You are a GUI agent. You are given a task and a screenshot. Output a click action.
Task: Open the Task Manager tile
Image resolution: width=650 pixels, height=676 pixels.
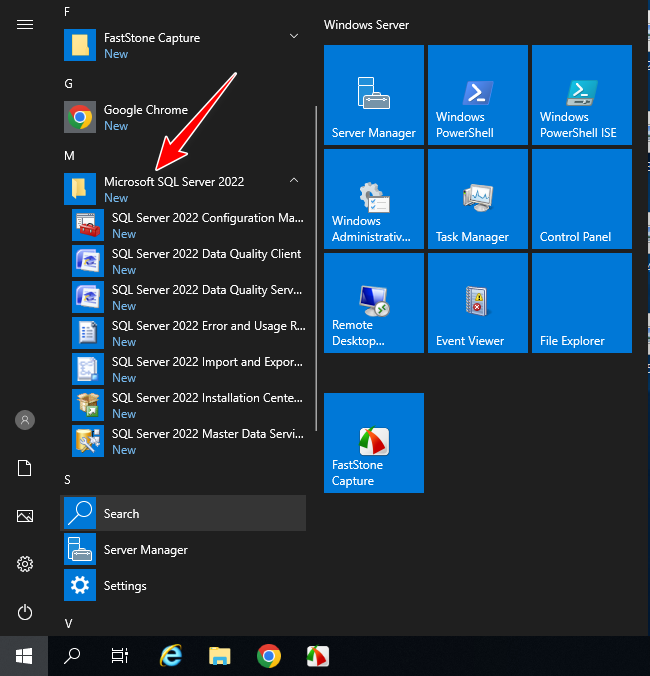pos(478,199)
